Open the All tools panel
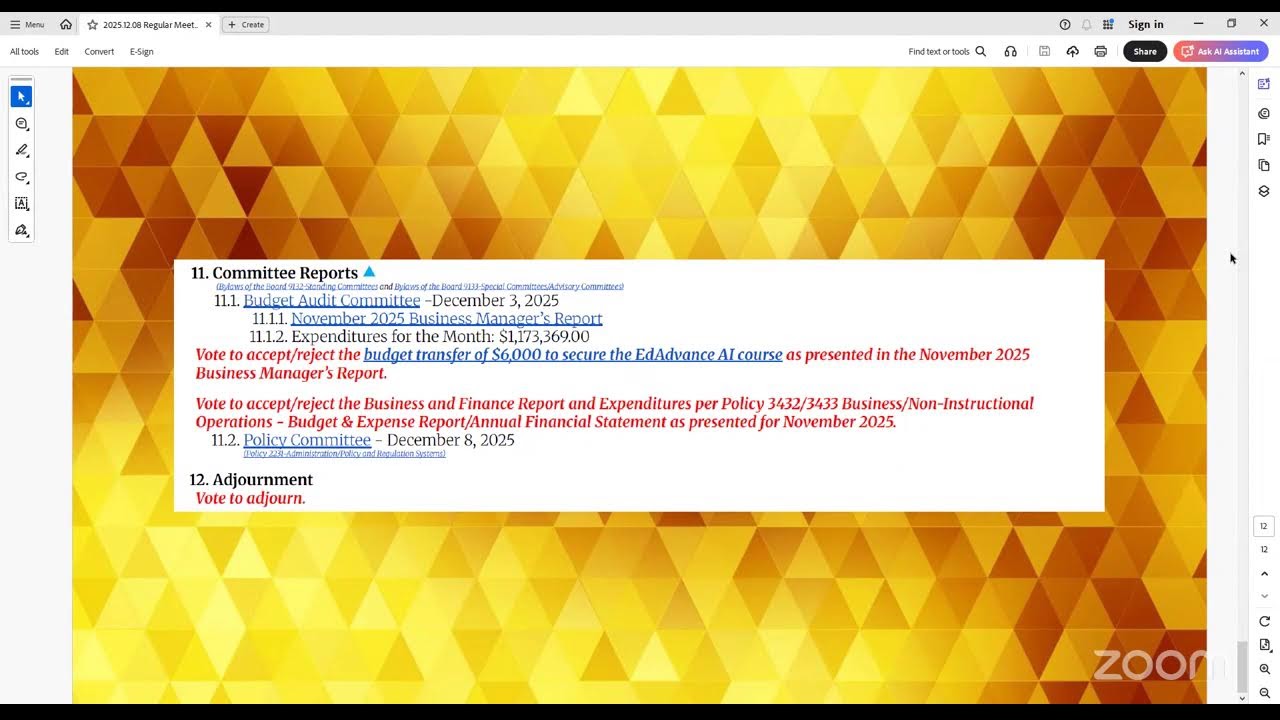The image size is (1280, 720). point(24,51)
